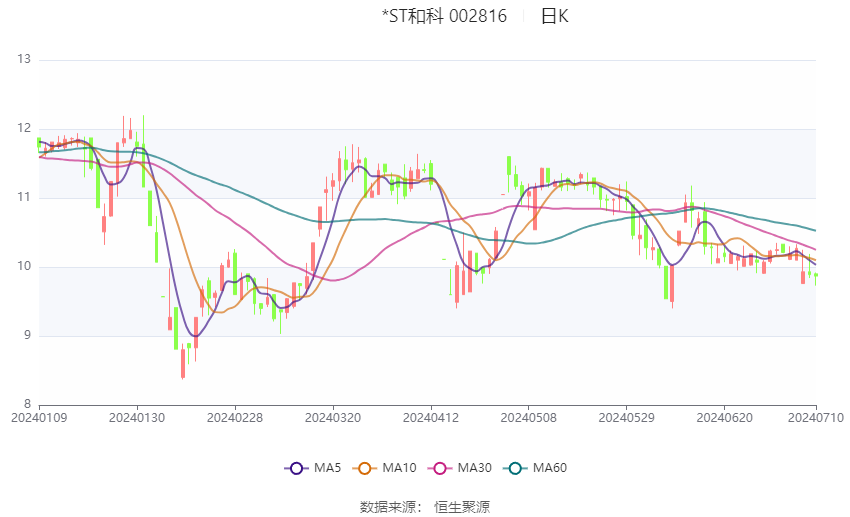This screenshot has width=850, height=517.
Task: Click x-axis date label 20240508
Action: 529,418
